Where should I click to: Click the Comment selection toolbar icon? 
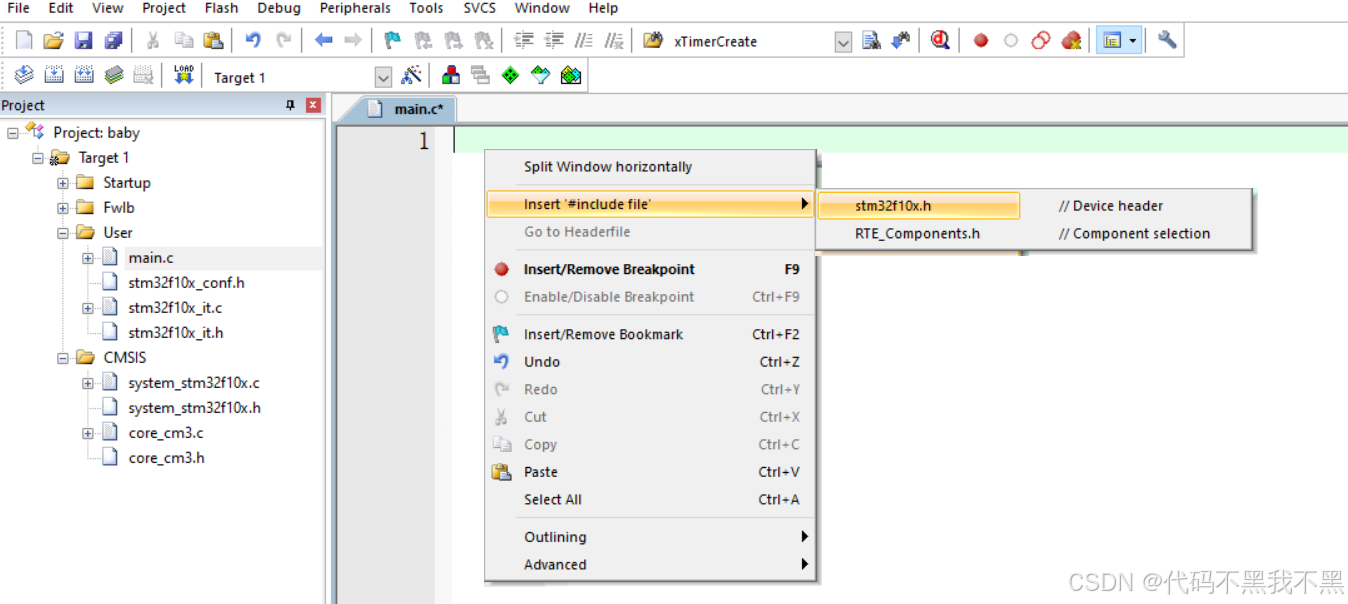pyautogui.click(x=584, y=41)
